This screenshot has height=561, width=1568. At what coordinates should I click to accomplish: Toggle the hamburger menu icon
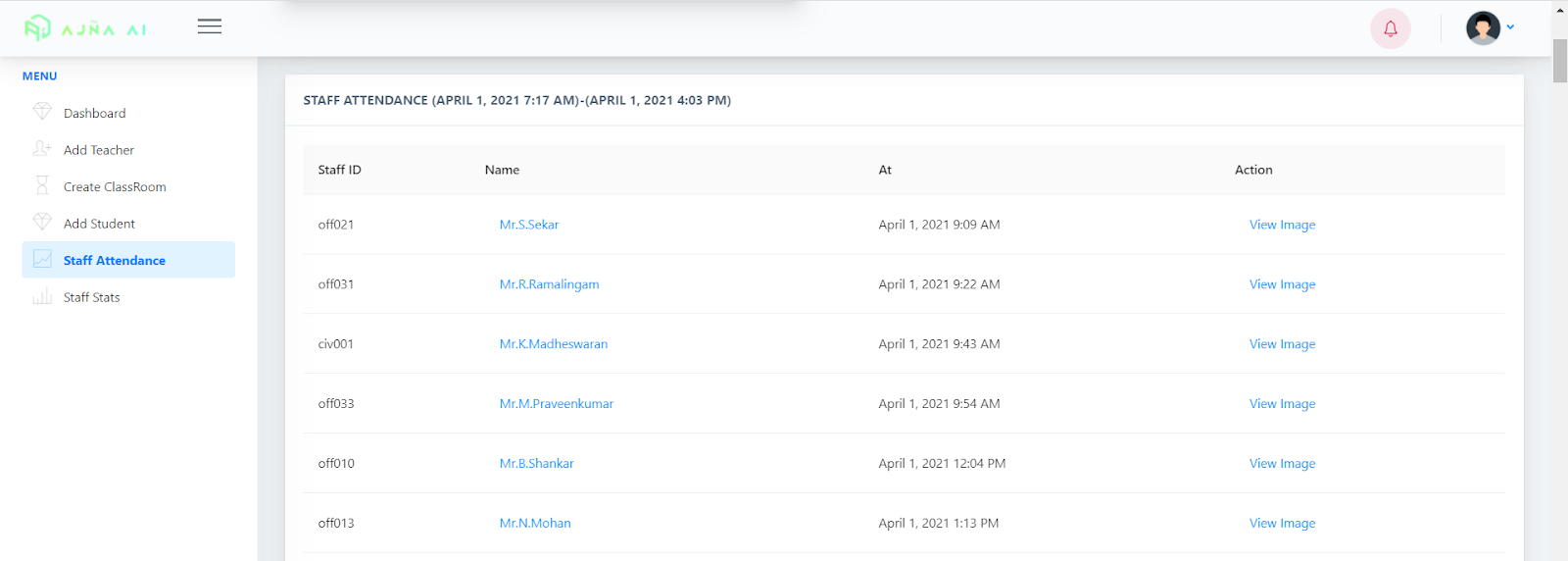point(209,26)
